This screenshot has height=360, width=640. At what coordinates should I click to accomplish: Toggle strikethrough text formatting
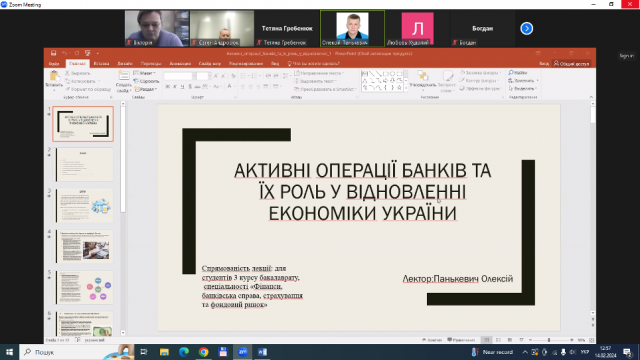click(x=197, y=87)
